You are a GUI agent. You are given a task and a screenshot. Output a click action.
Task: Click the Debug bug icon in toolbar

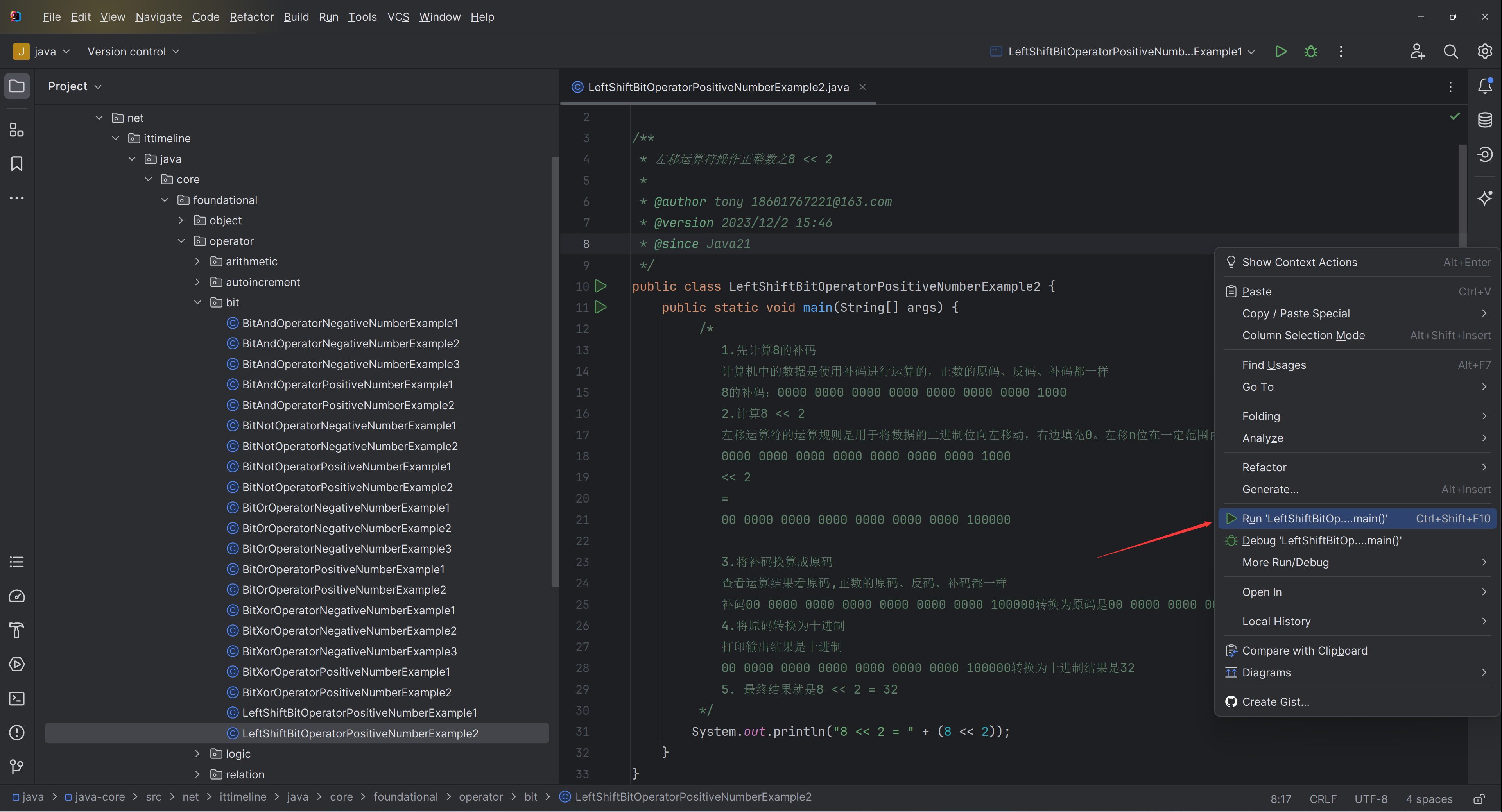coord(1311,51)
